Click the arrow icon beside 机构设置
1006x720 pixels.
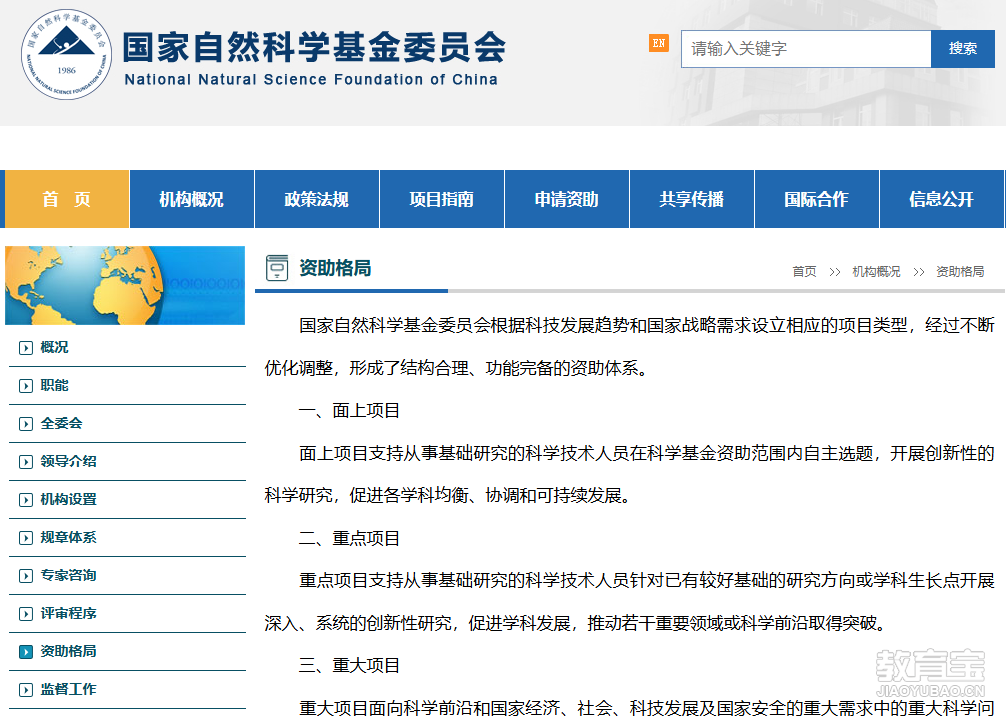point(26,500)
